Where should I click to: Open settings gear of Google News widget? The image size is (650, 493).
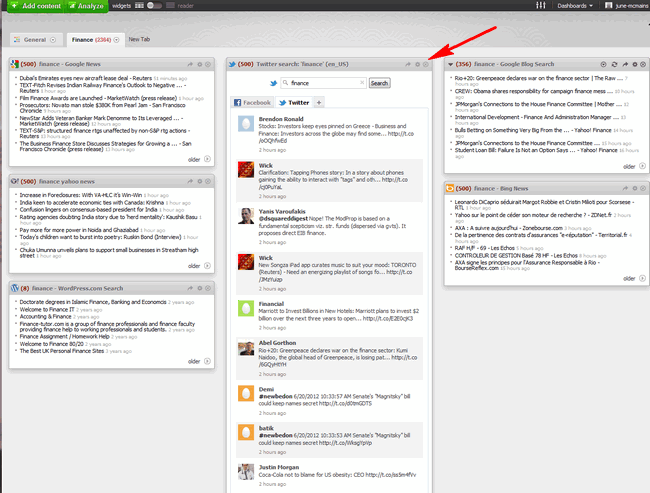click(200, 64)
